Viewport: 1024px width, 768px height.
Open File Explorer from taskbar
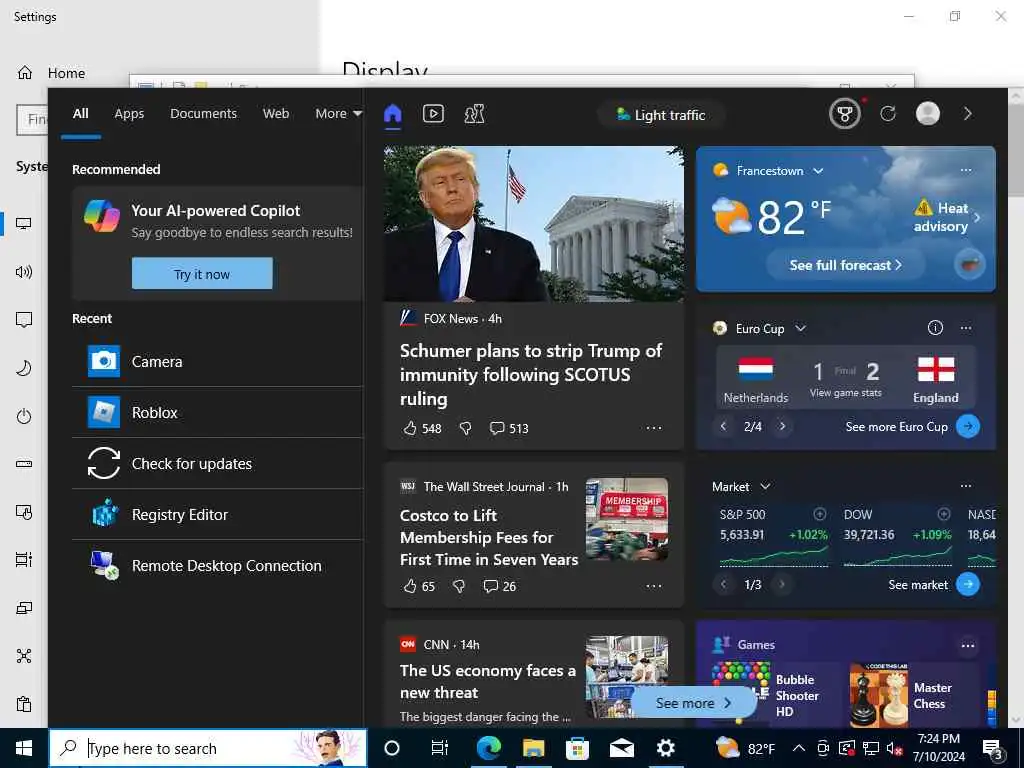pyautogui.click(x=533, y=748)
